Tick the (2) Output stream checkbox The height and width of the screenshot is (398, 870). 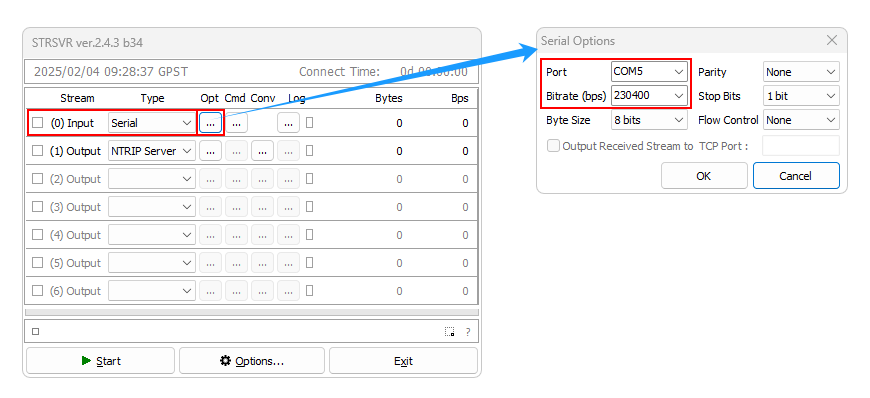[x=37, y=179]
